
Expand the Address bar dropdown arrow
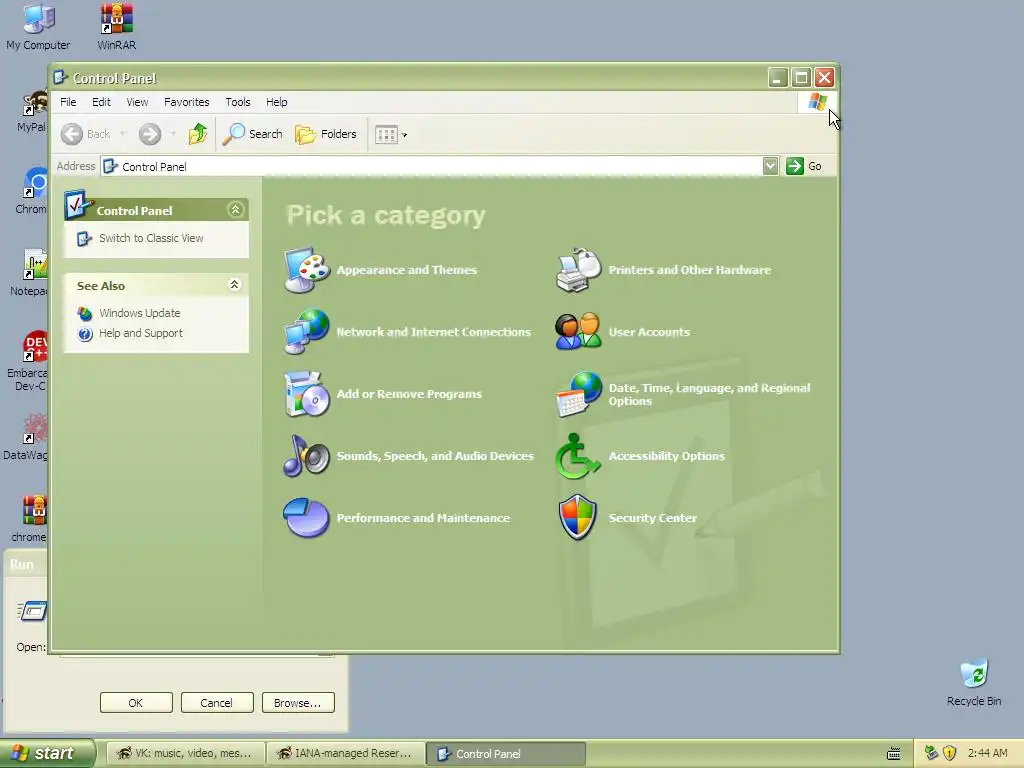tap(771, 167)
